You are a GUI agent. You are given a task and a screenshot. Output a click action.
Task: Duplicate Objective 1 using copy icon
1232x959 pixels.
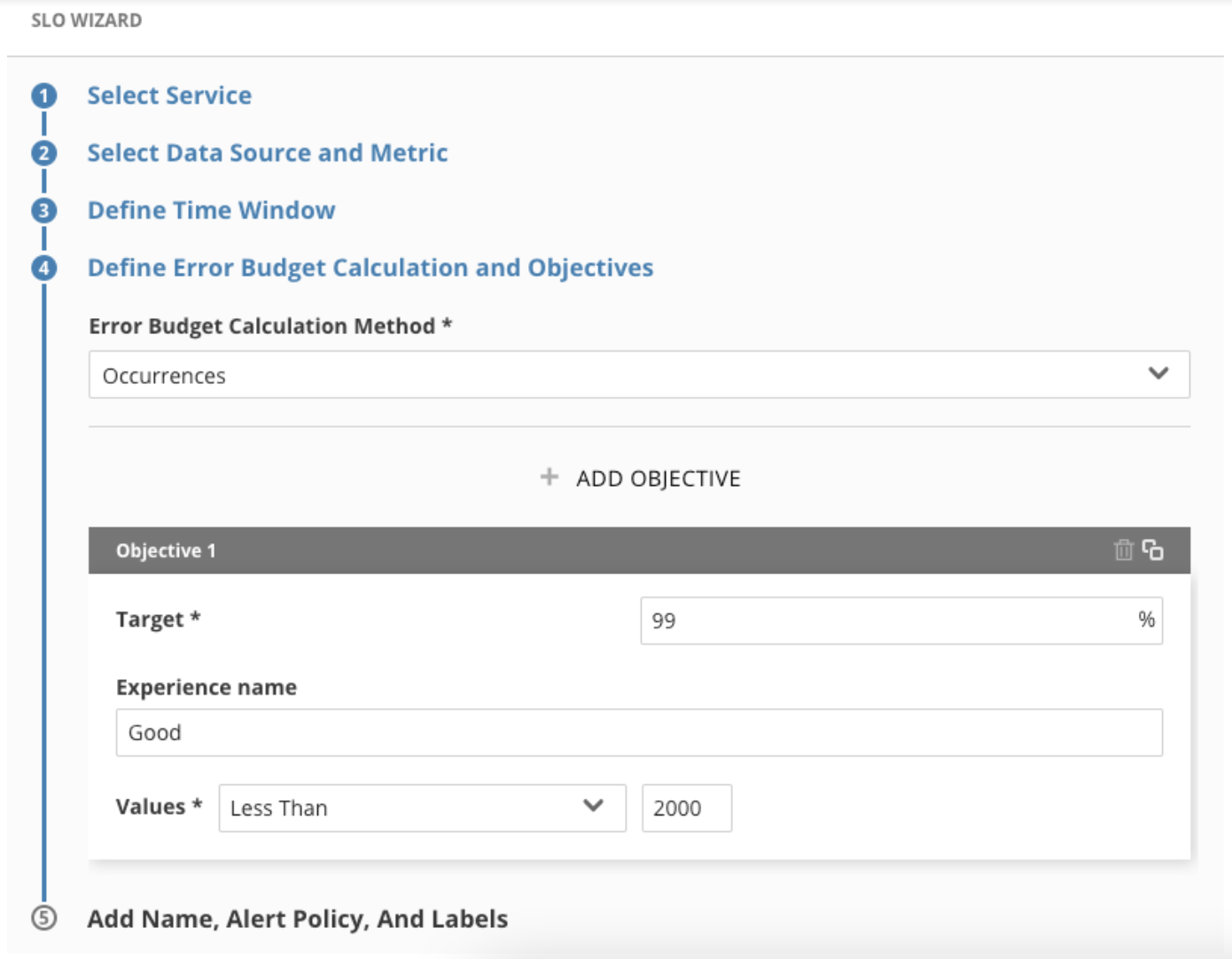pos(1152,550)
